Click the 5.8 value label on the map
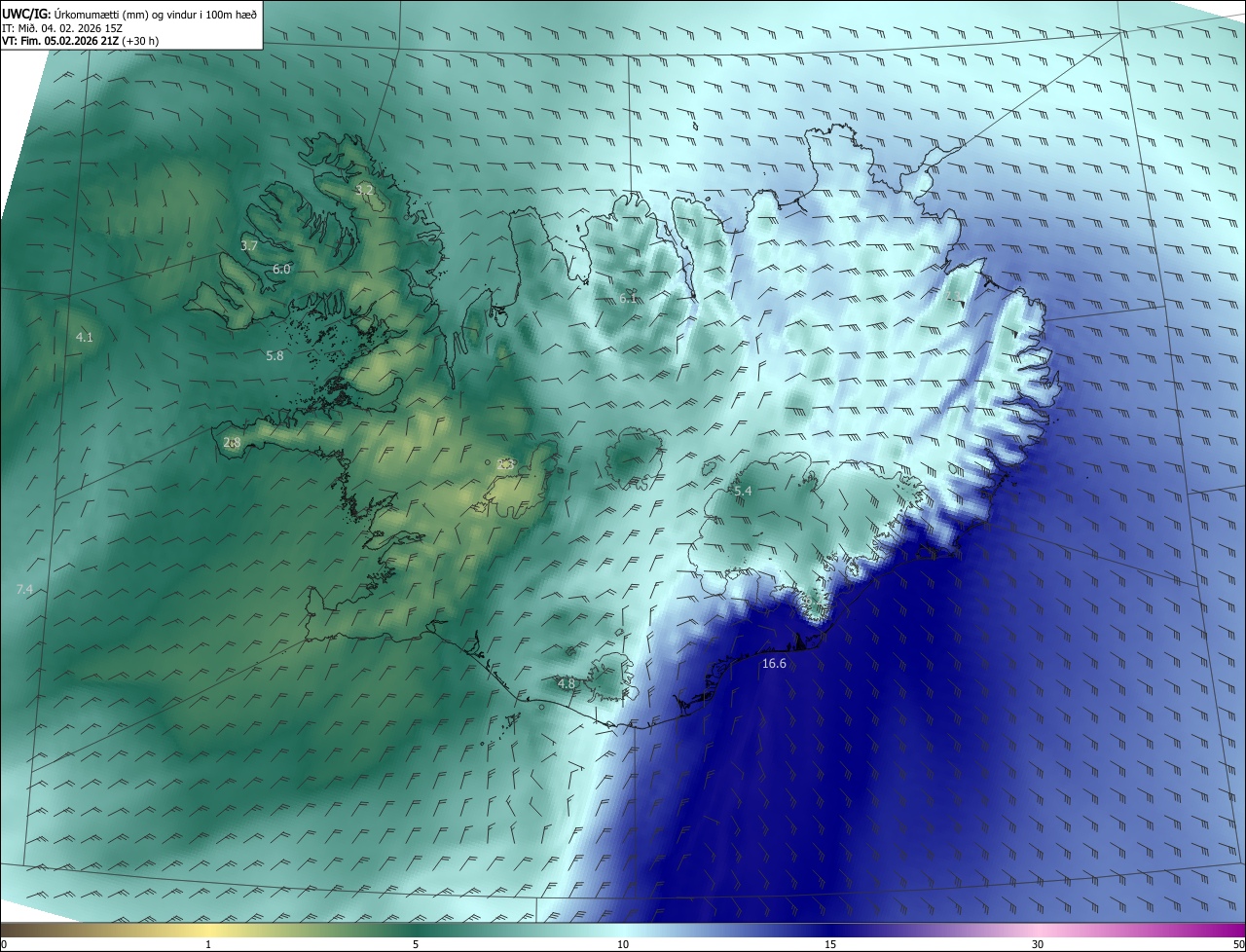 click(x=275, y=356)
